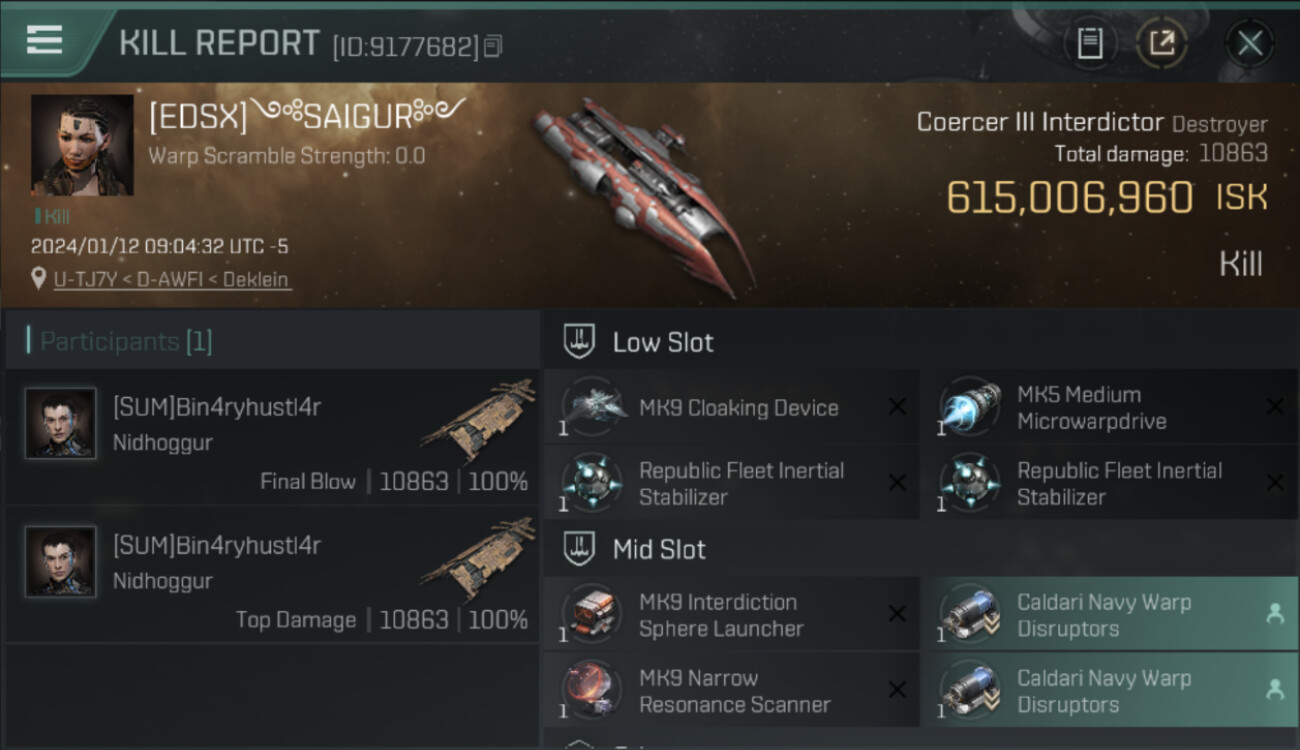The height and width of the screenshot is (750, 1300).
Task: View the Final Blow participant portrait
Action: [x=60, y=423]
